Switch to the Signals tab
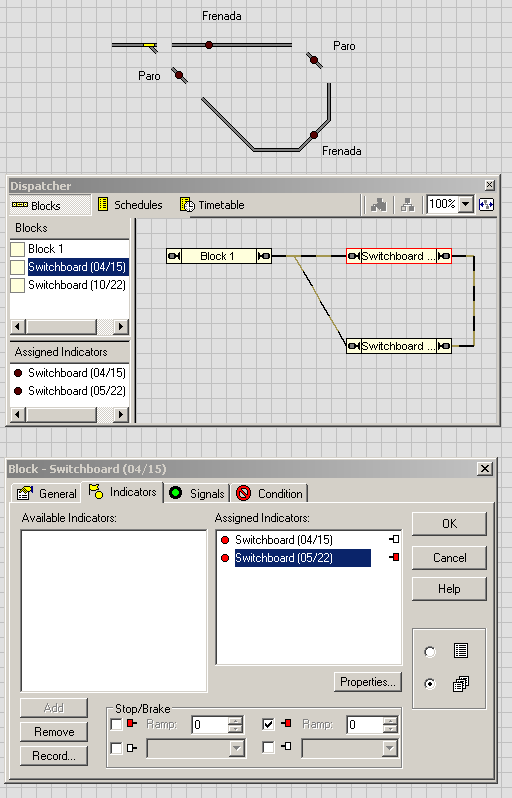Viewport: 512px width, 798px height. tap(197, 493)
